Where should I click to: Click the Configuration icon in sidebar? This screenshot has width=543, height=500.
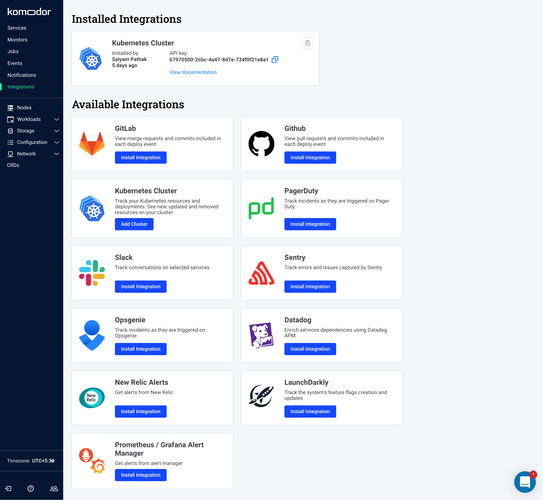click(x=10, y=142)
